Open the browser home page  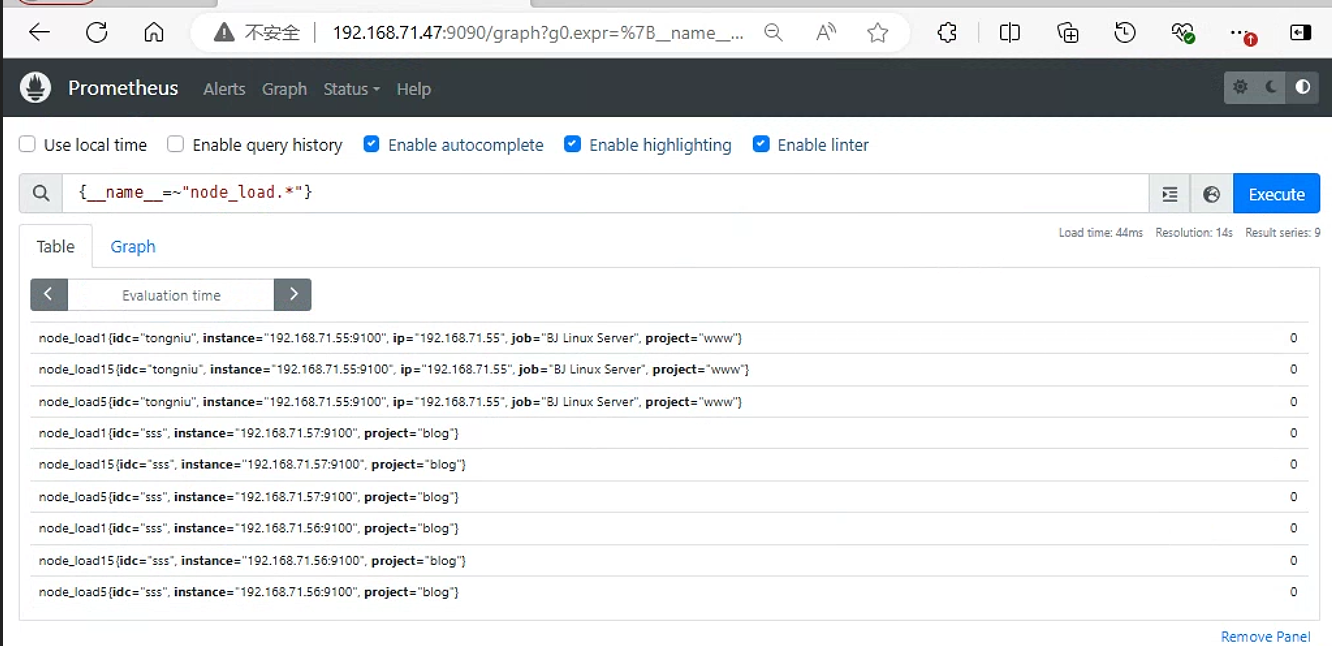click(154, 33)
